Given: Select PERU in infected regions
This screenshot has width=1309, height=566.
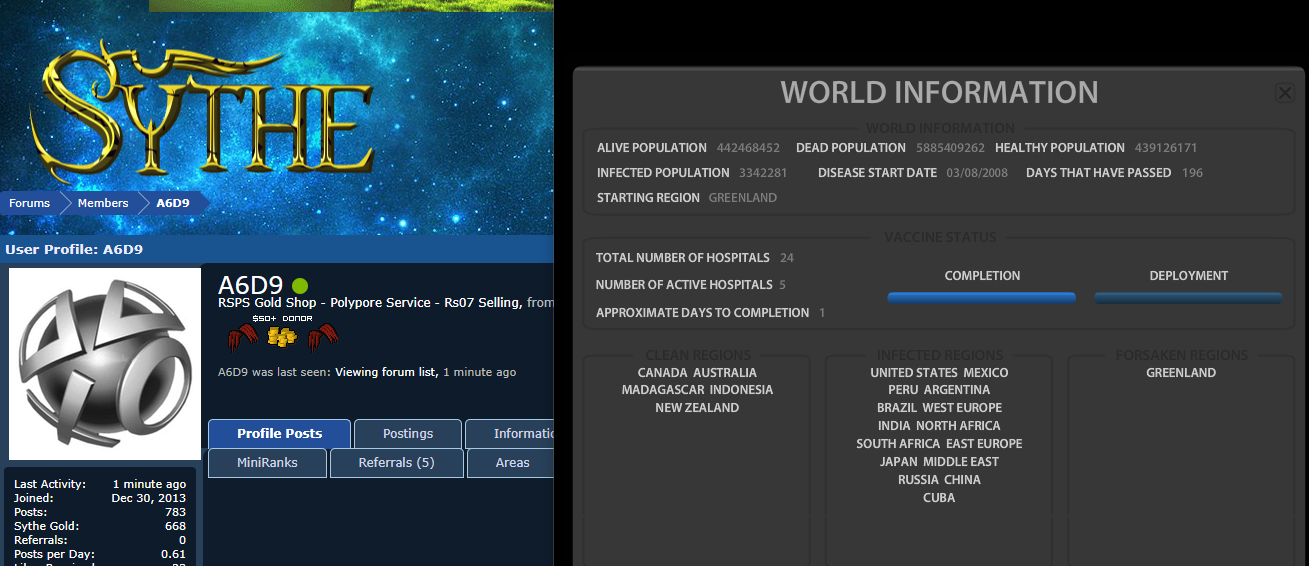Looking at the screenshot, I should click(x=903, y=390).
